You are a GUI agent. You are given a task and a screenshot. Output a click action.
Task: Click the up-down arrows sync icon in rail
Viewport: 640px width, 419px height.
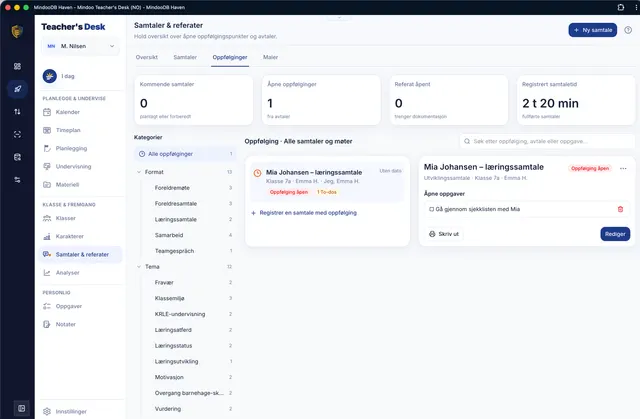[x=17, y=111]
